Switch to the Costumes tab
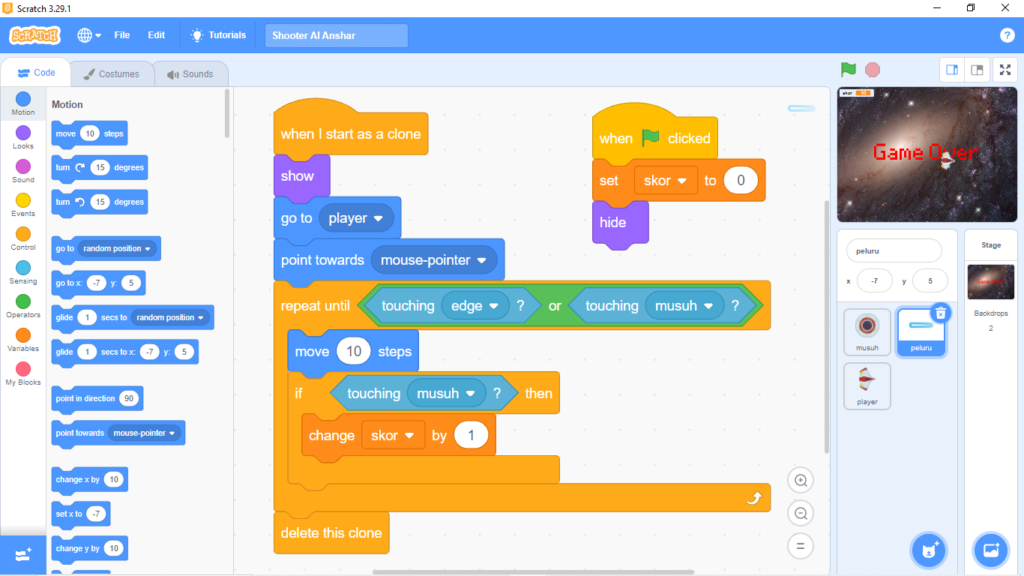This screenshot has width=1024, height=576. tap(112, 74)
